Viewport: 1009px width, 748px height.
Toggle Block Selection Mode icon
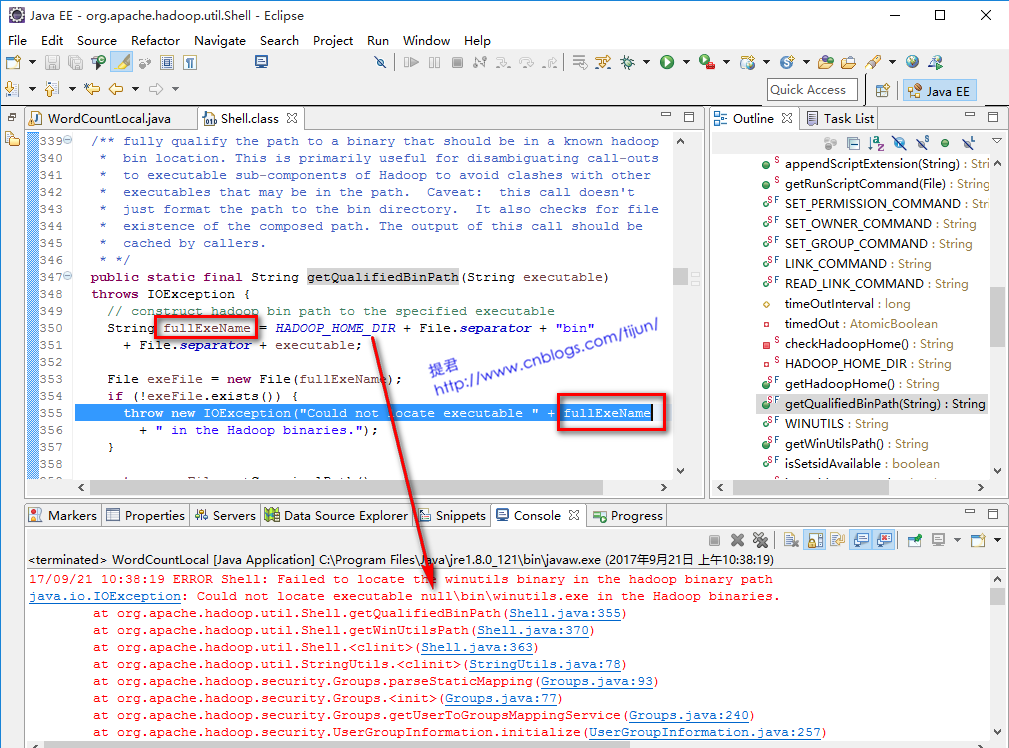point(167,62)
